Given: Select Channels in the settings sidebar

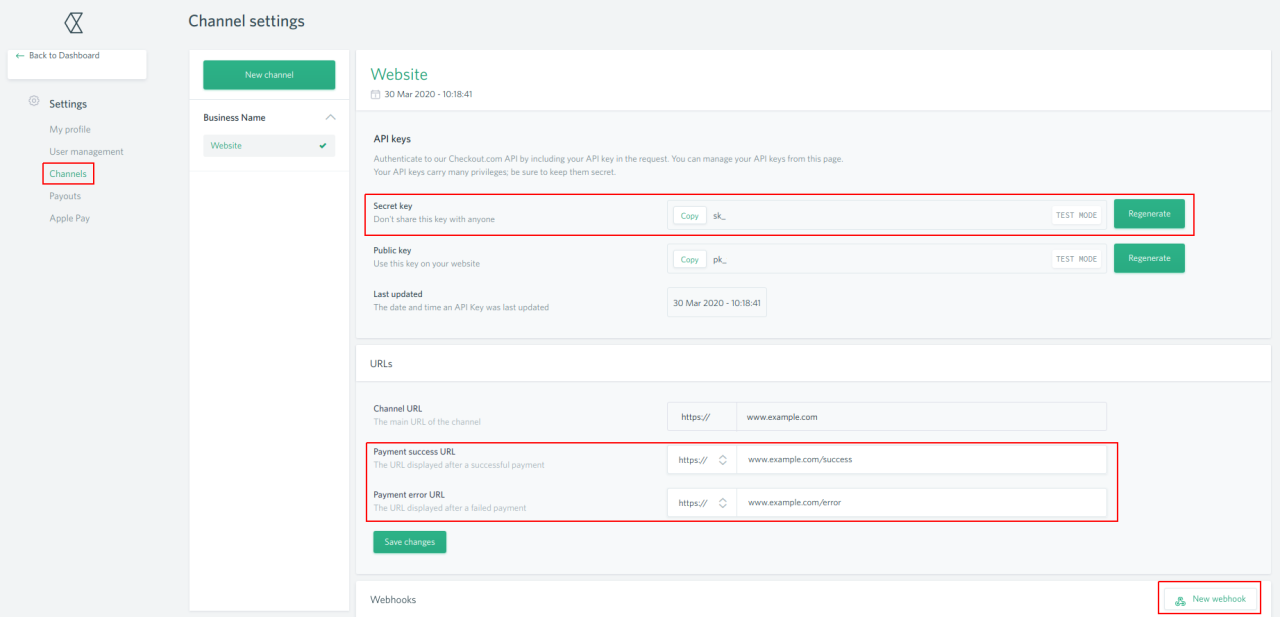Looking at the screenshot, I should pos(68,174).
